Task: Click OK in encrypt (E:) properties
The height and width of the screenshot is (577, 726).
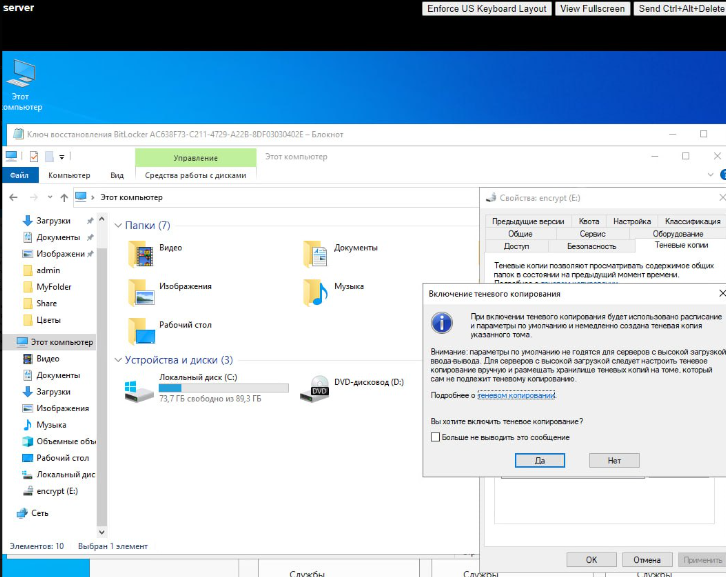Action: (591, 559)
